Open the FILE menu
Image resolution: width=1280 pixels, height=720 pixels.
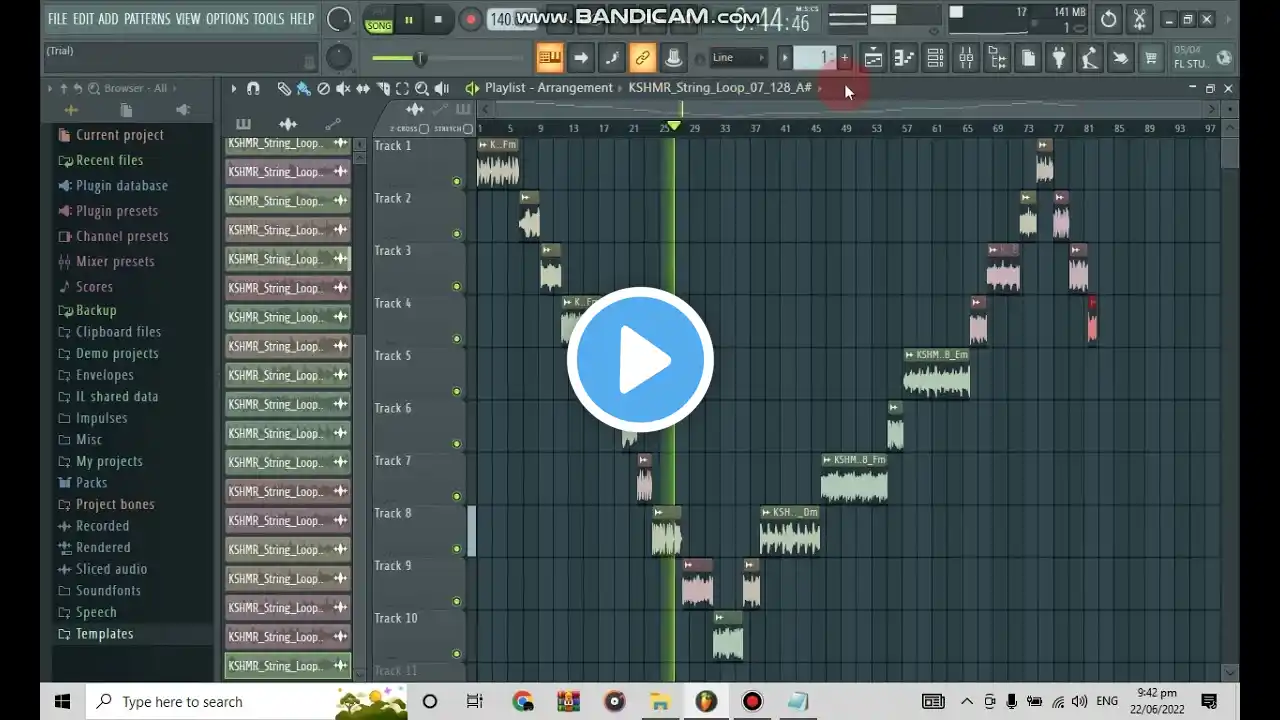pyautogui.click(x=58, y=19)
